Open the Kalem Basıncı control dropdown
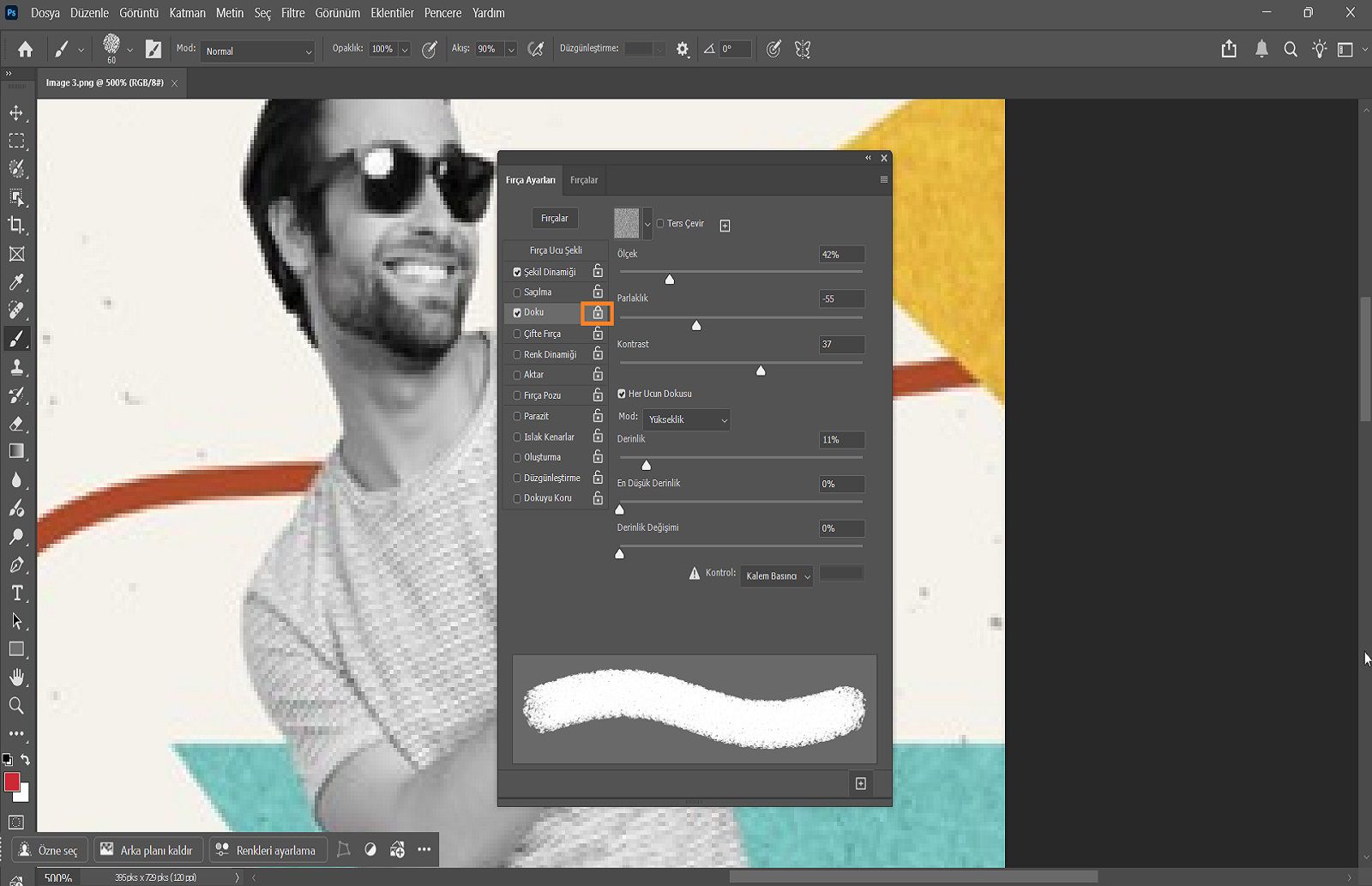The height and width of the screenshot is (886, 1372). tap(775, 576)
